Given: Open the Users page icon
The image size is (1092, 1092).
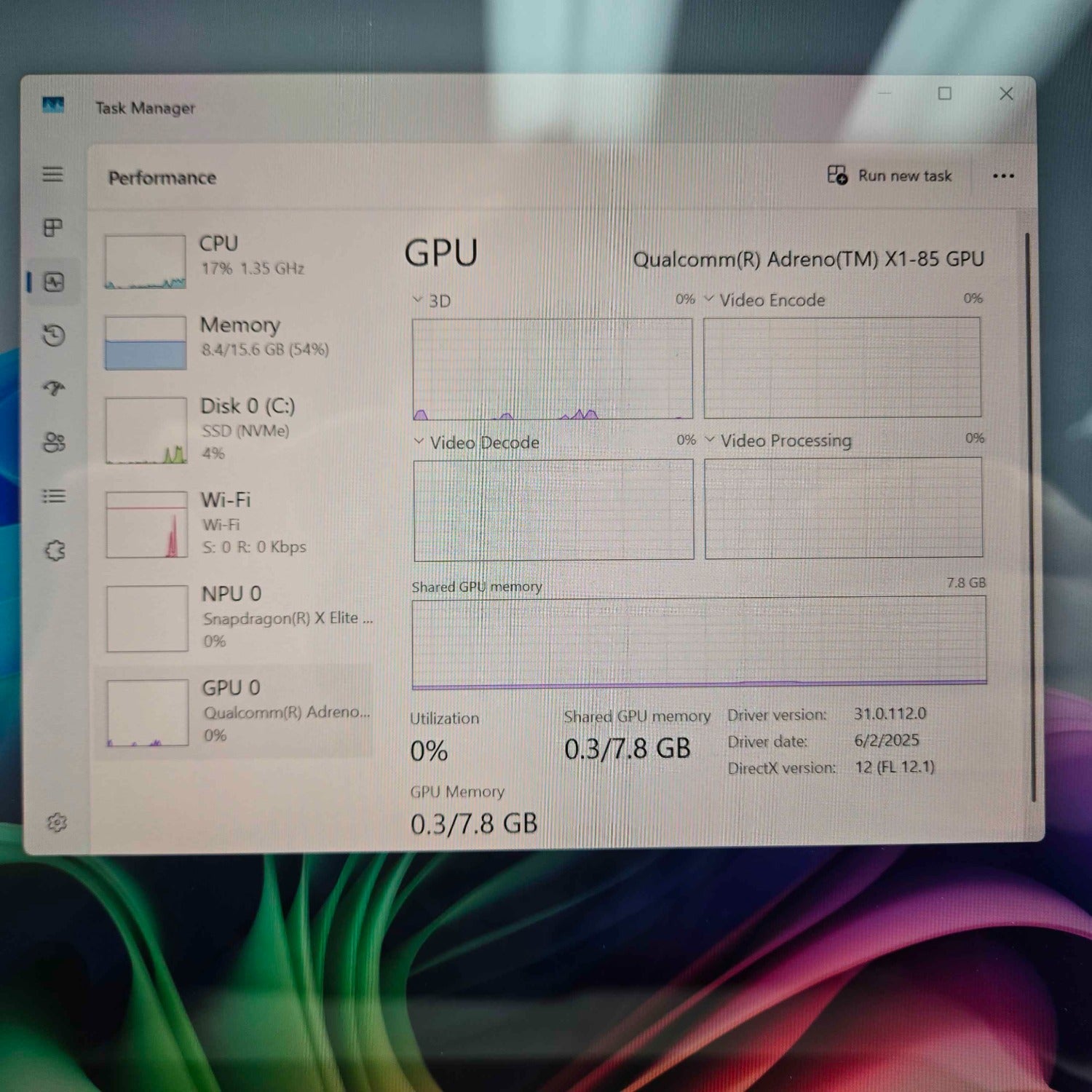Looking at the screenshot, I should (x=55, y=442).
